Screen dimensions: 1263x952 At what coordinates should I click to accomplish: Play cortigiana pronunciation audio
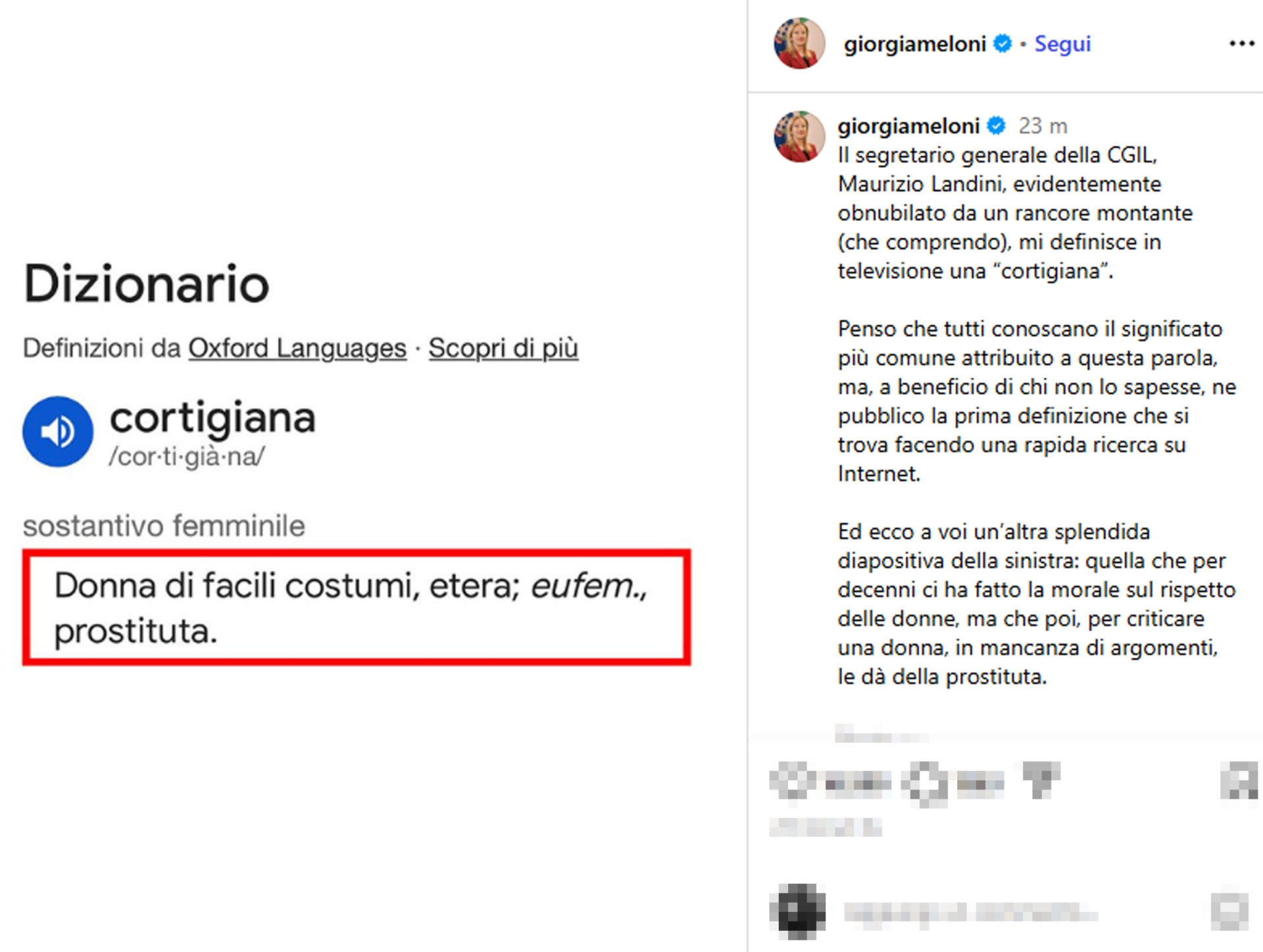click(x=58, y=432)
